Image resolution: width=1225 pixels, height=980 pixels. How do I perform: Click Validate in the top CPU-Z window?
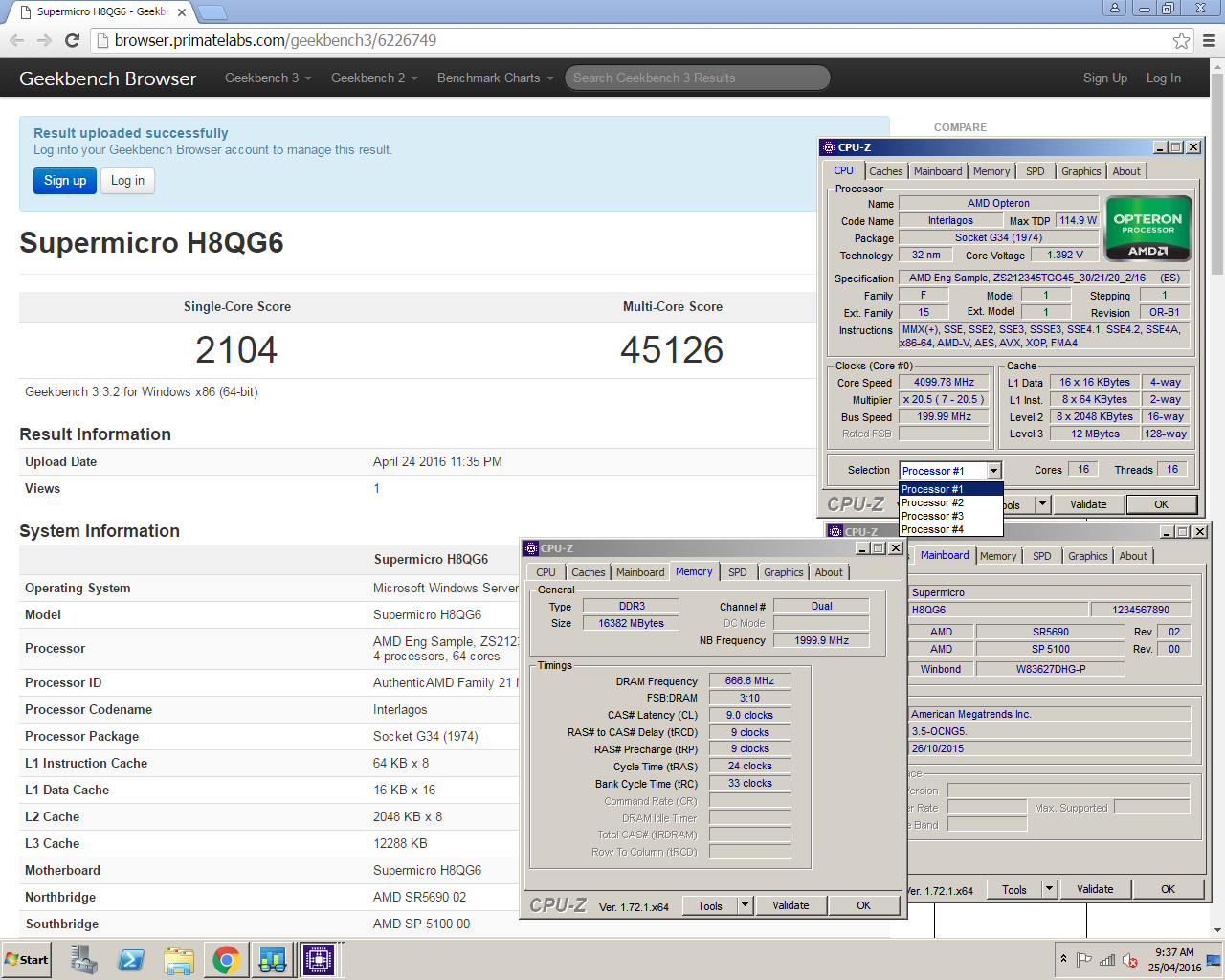1088,504
